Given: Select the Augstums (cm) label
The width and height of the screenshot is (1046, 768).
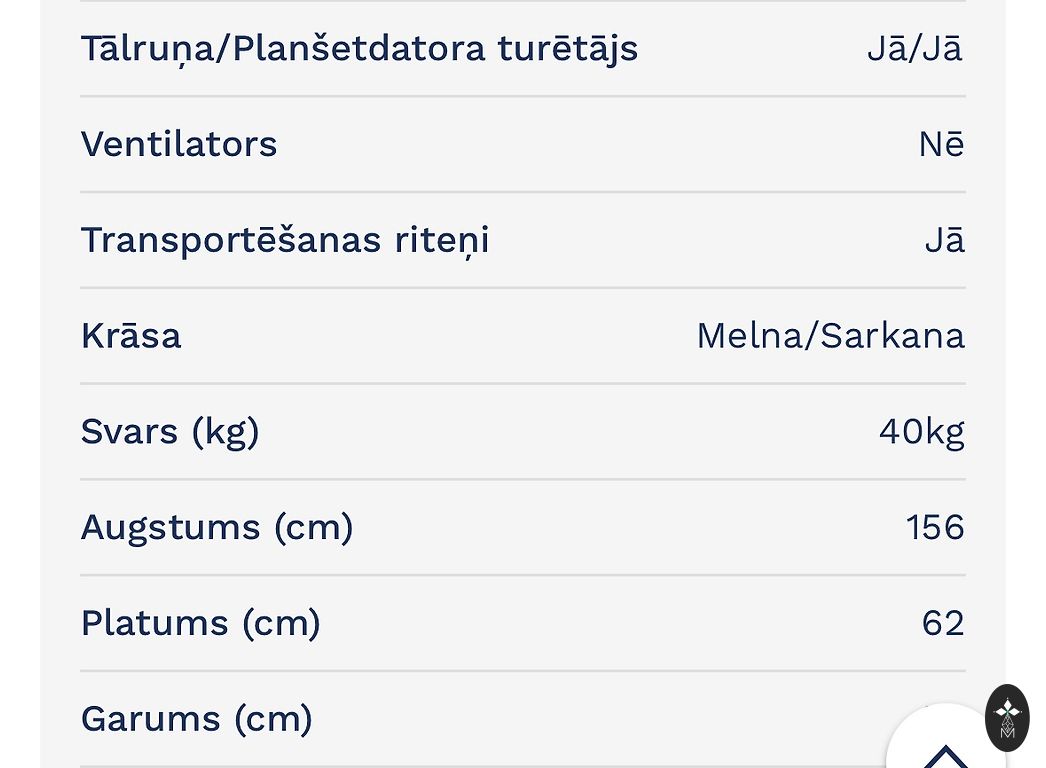Looking at the screenshot, I should pos(217,527).
